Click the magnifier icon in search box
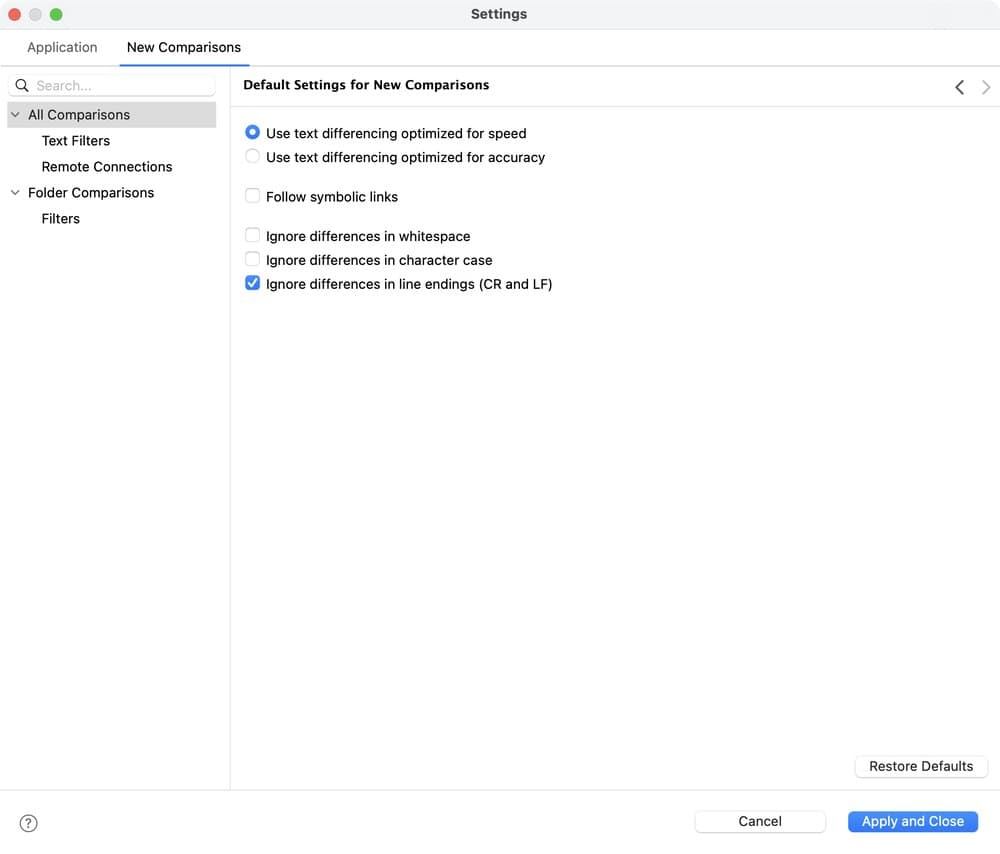The image size is (1000, 854). click(22, 85)
